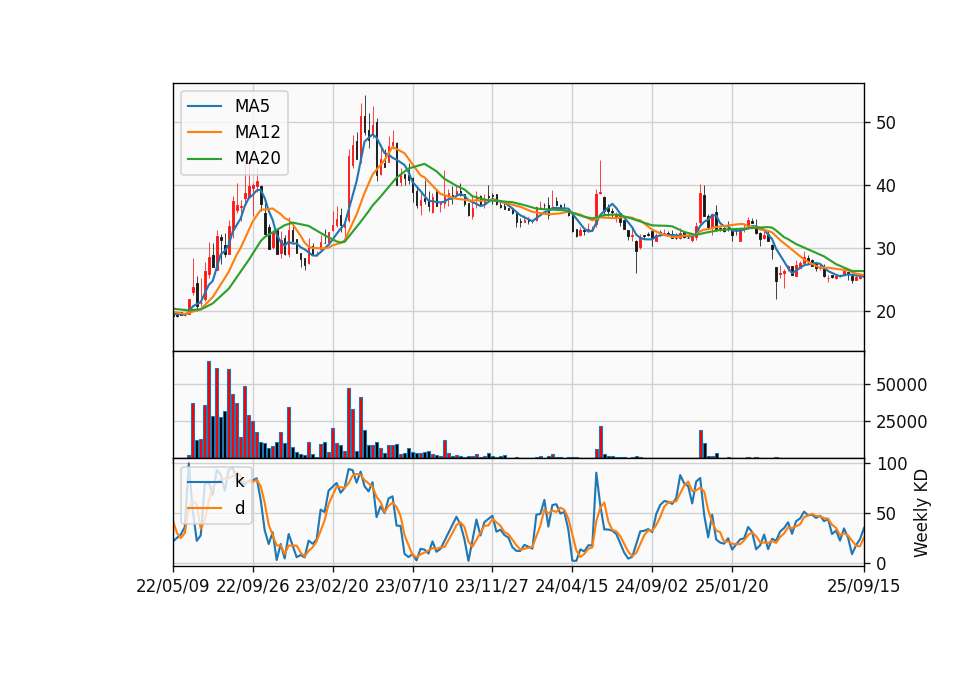Click the orange MA12 legend line sample
This screenshot has width=960, height=690.
204,132
